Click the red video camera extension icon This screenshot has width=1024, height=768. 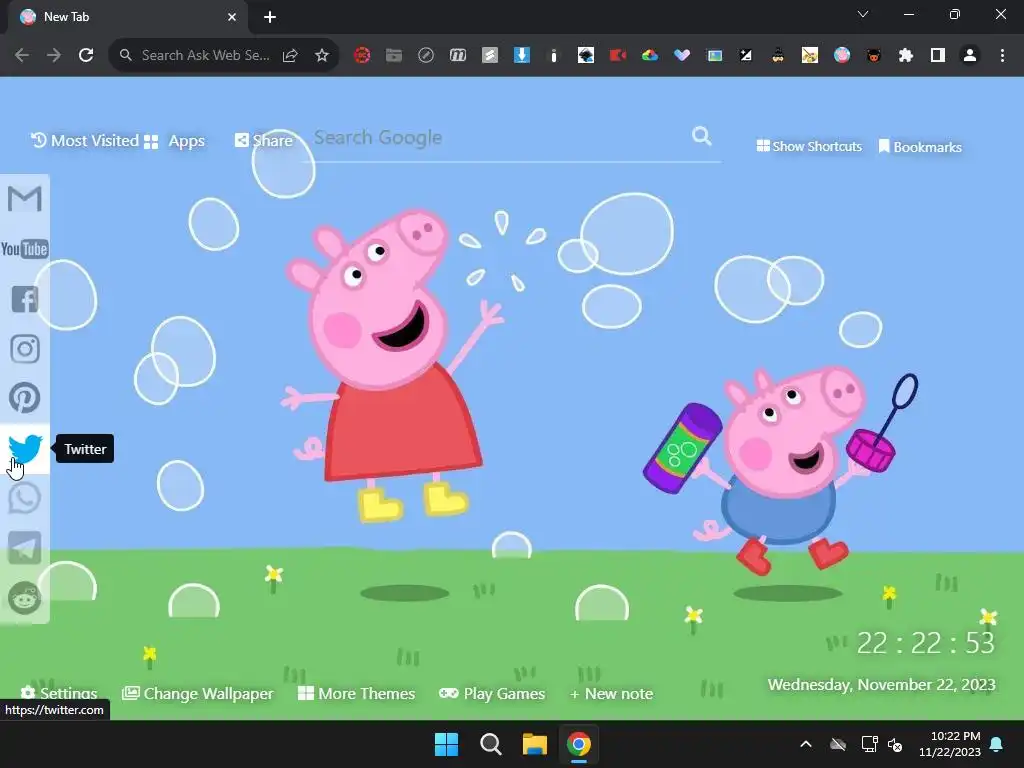[618, 56]
